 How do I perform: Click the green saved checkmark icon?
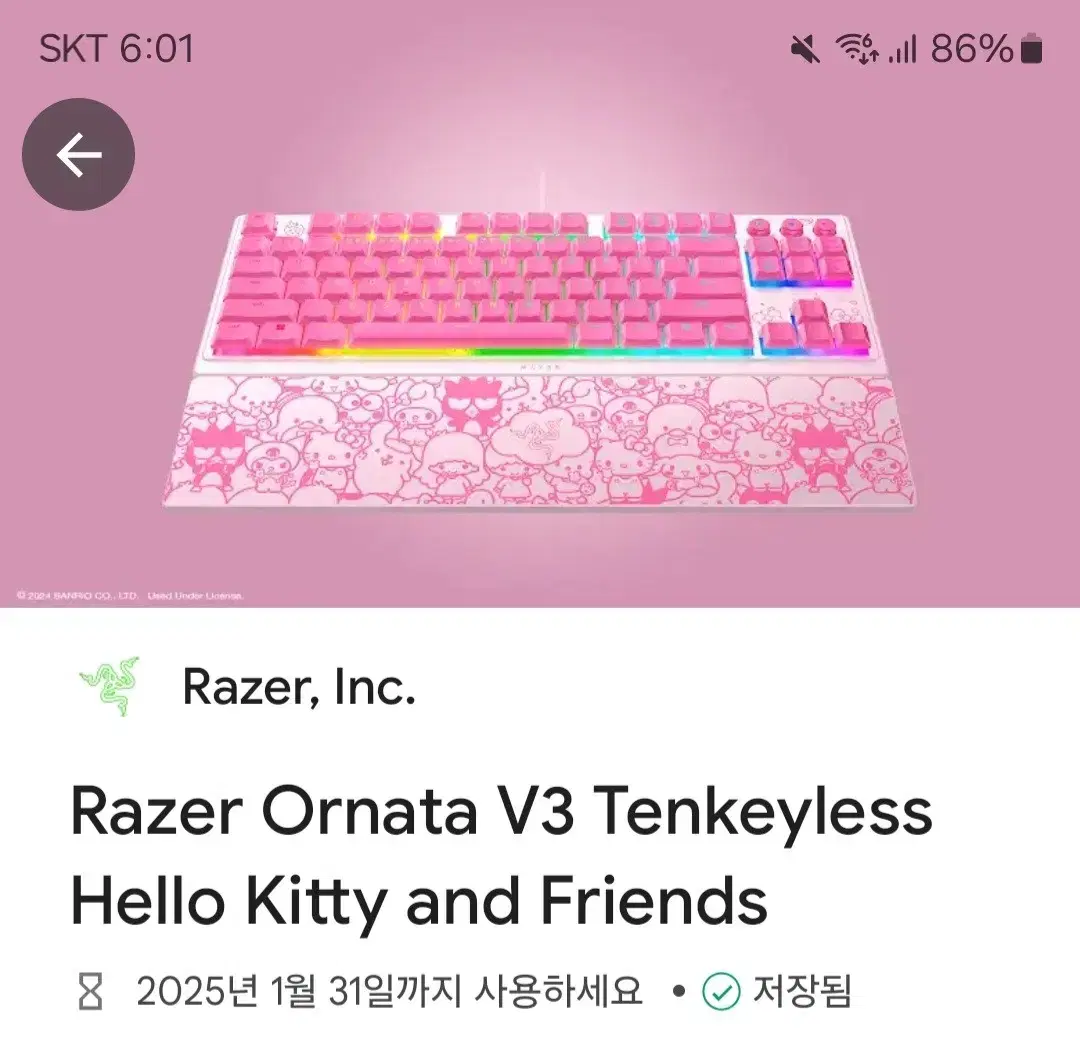pyautogui.click(x=721, y=992)
